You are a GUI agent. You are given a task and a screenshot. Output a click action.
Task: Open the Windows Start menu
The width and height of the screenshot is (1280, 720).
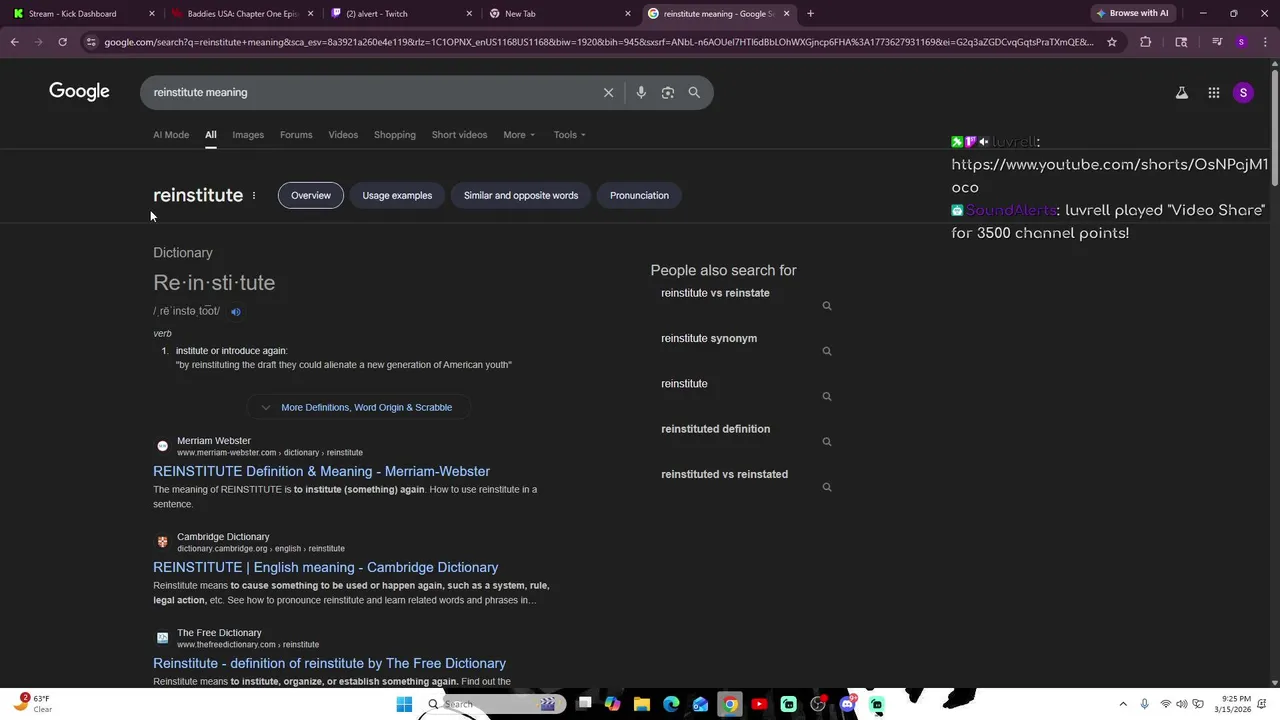[404, 704]
